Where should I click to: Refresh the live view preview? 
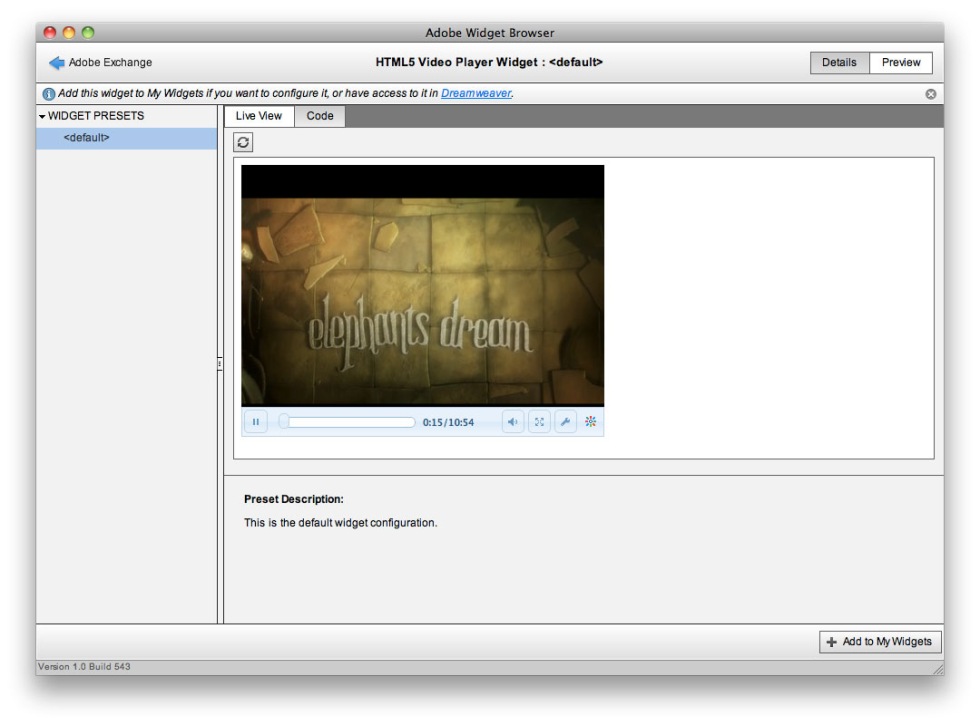tap(243, 142)
